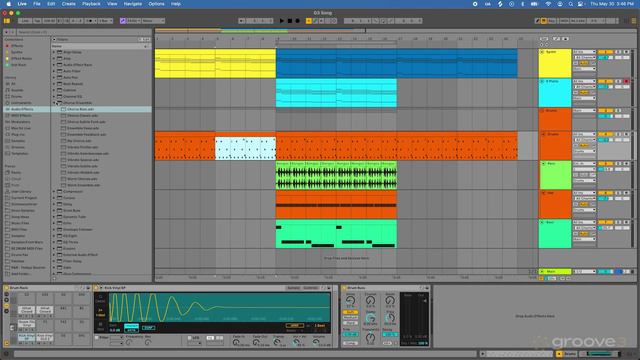Select the red Effects collection label

tap(17, 46)
